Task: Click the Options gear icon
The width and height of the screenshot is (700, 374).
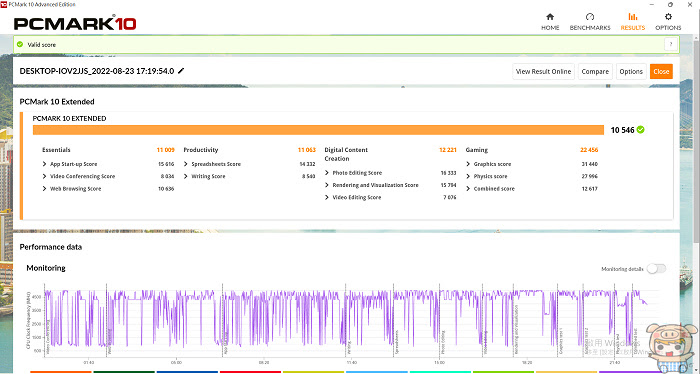Action: [x=668, y=17]
